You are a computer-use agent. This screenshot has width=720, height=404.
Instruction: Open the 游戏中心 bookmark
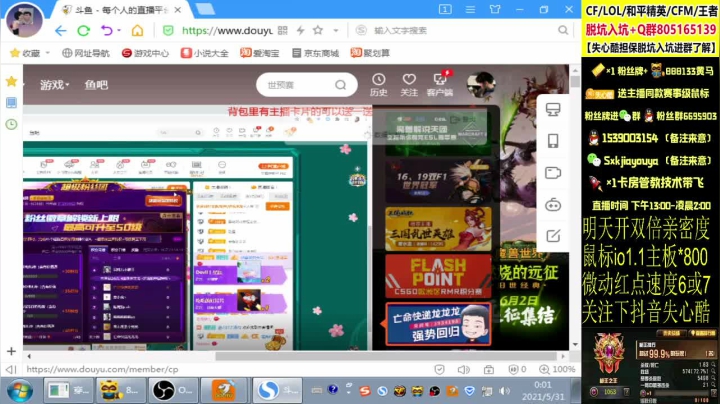pyautogui.click(x=145, y=53)
